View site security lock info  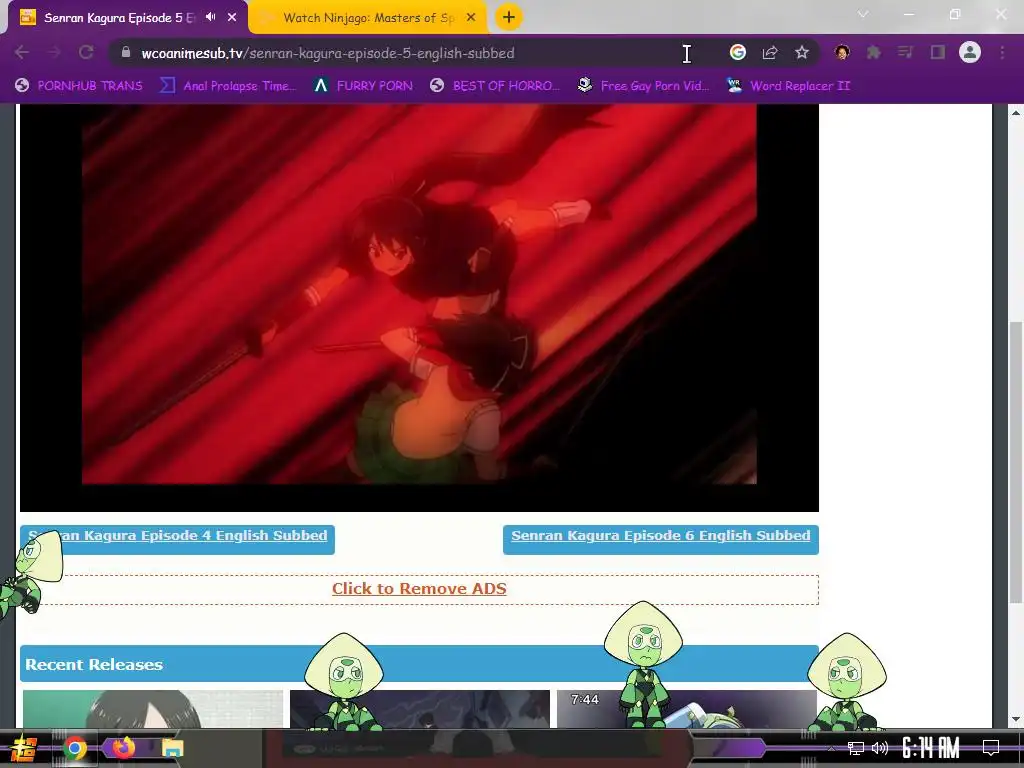click(x=126, y=52)
